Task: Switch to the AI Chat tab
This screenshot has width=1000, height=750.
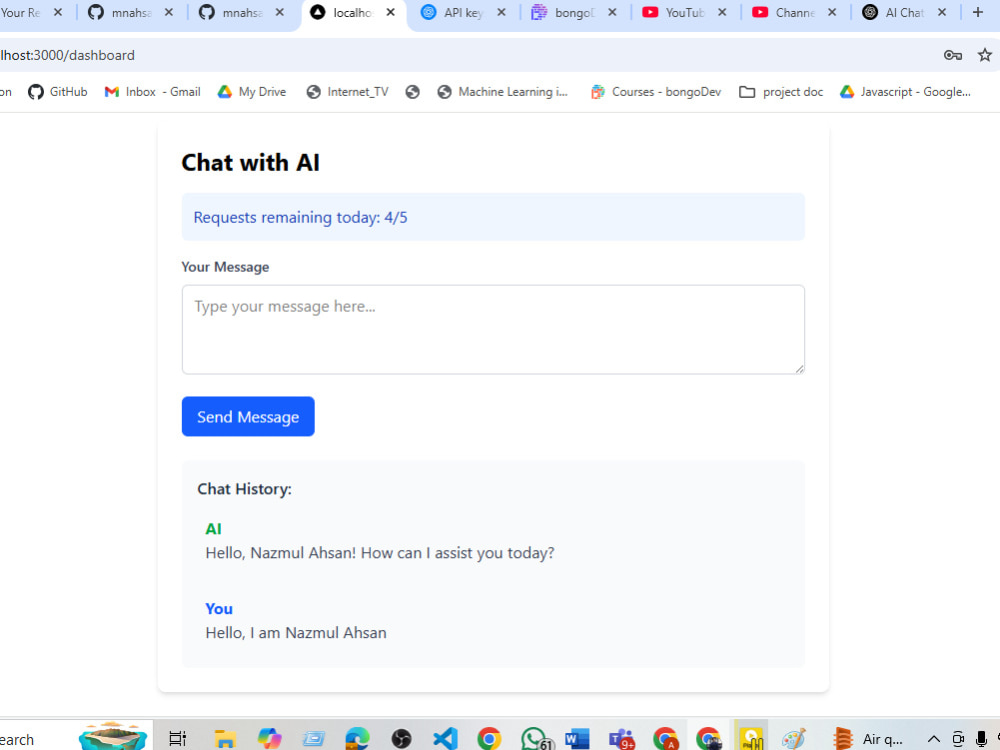Action: [904, 12]
